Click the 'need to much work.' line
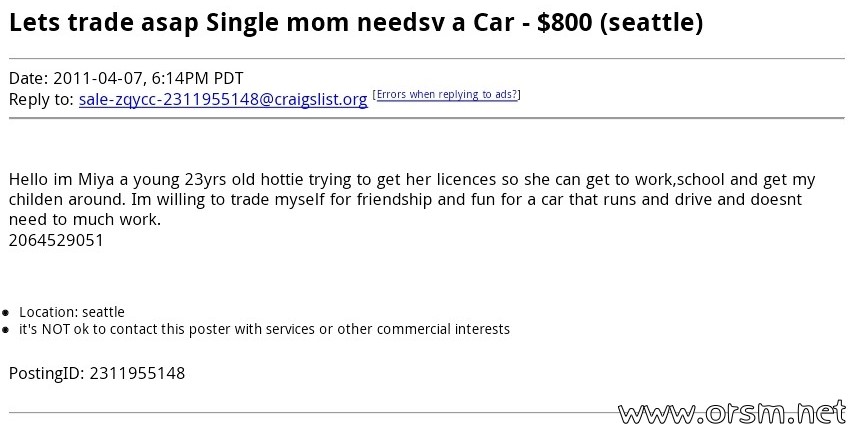The image size is (850, 429). point(85,220)
